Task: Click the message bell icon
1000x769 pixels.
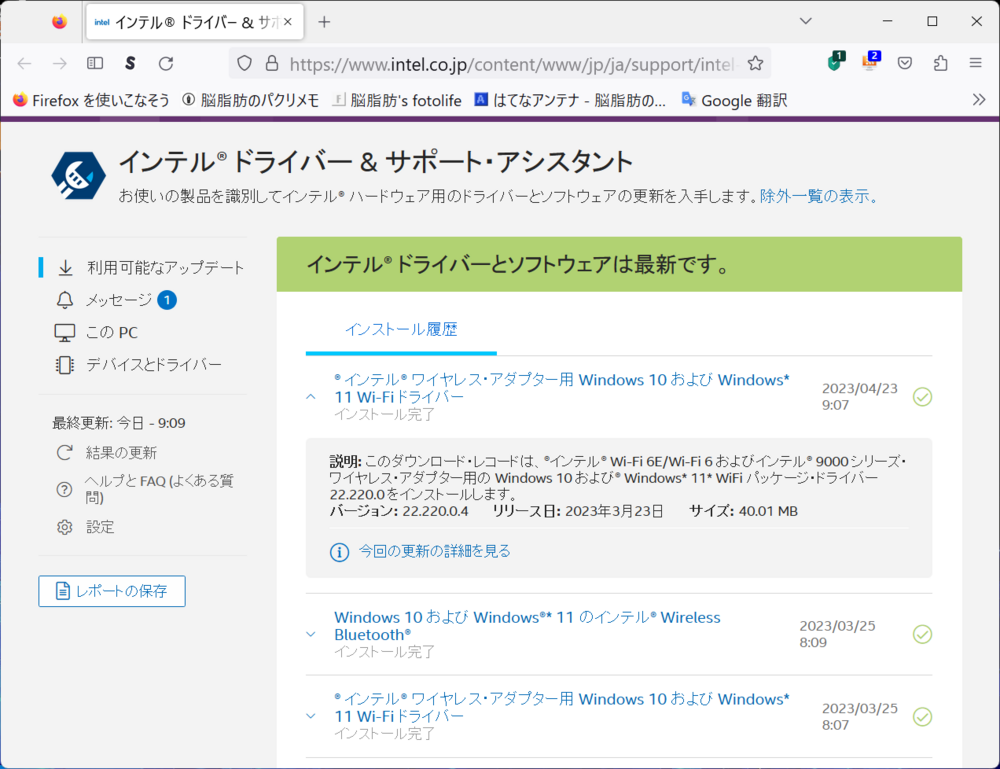Action: (x=64, y=300)
